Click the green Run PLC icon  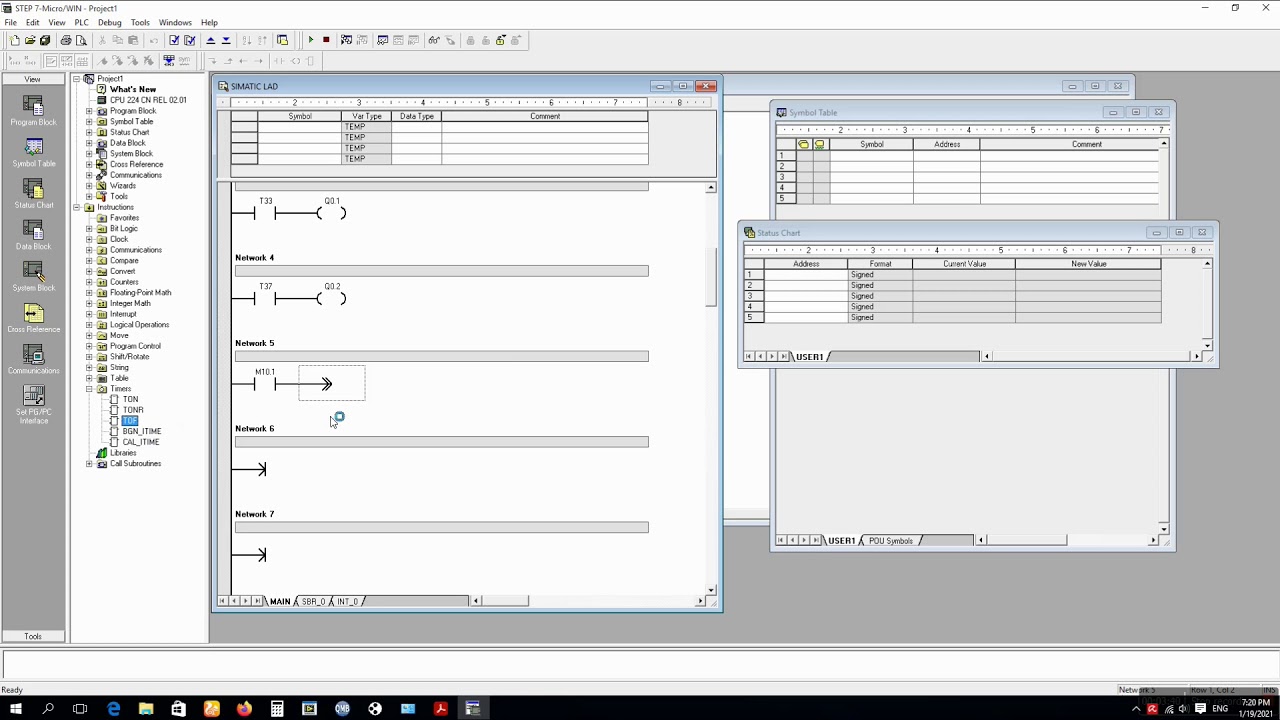(311, 40)
